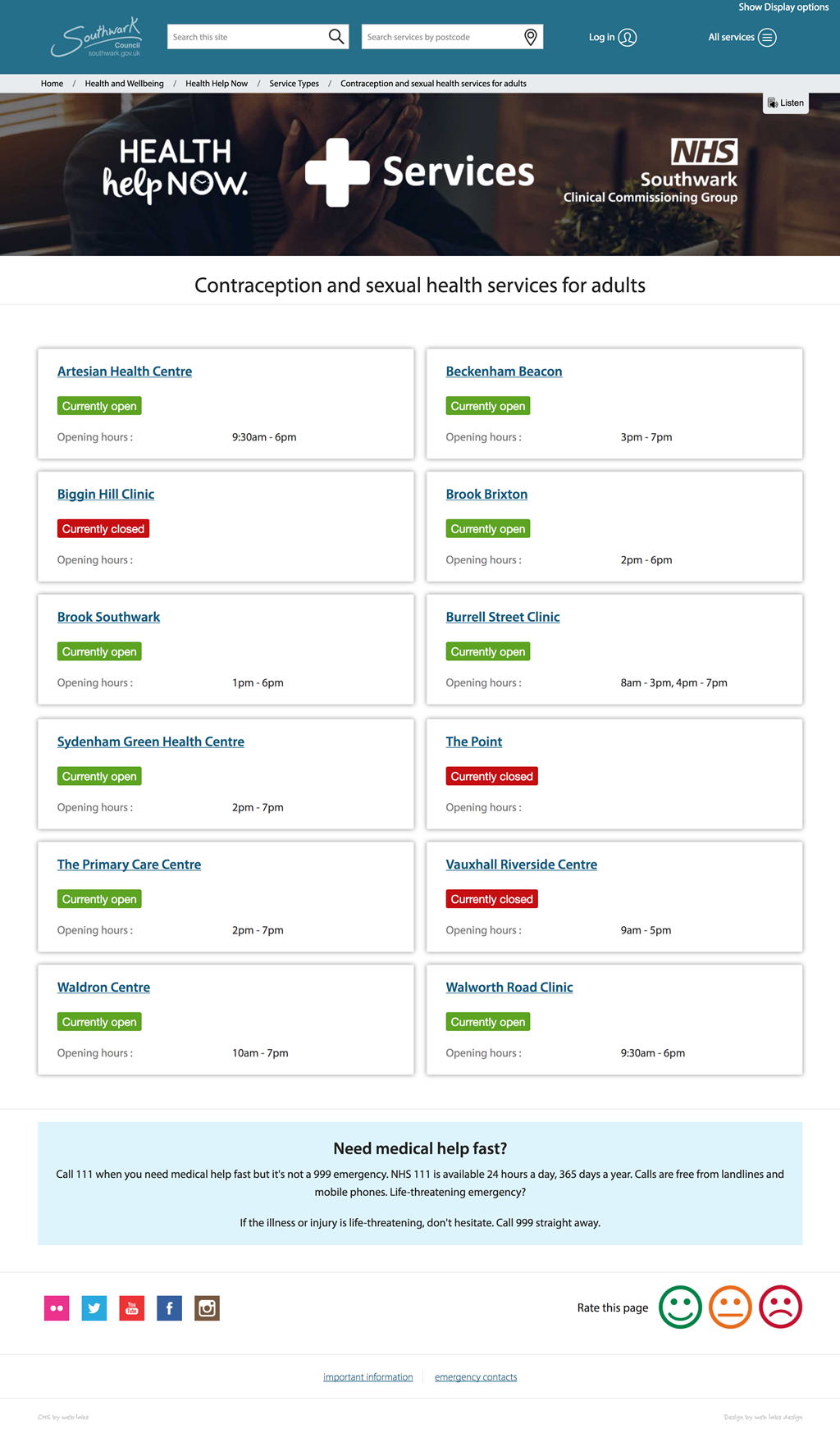Open the Twitter icon in footer
The image size is (840, 1433).
coord(94,1307)
